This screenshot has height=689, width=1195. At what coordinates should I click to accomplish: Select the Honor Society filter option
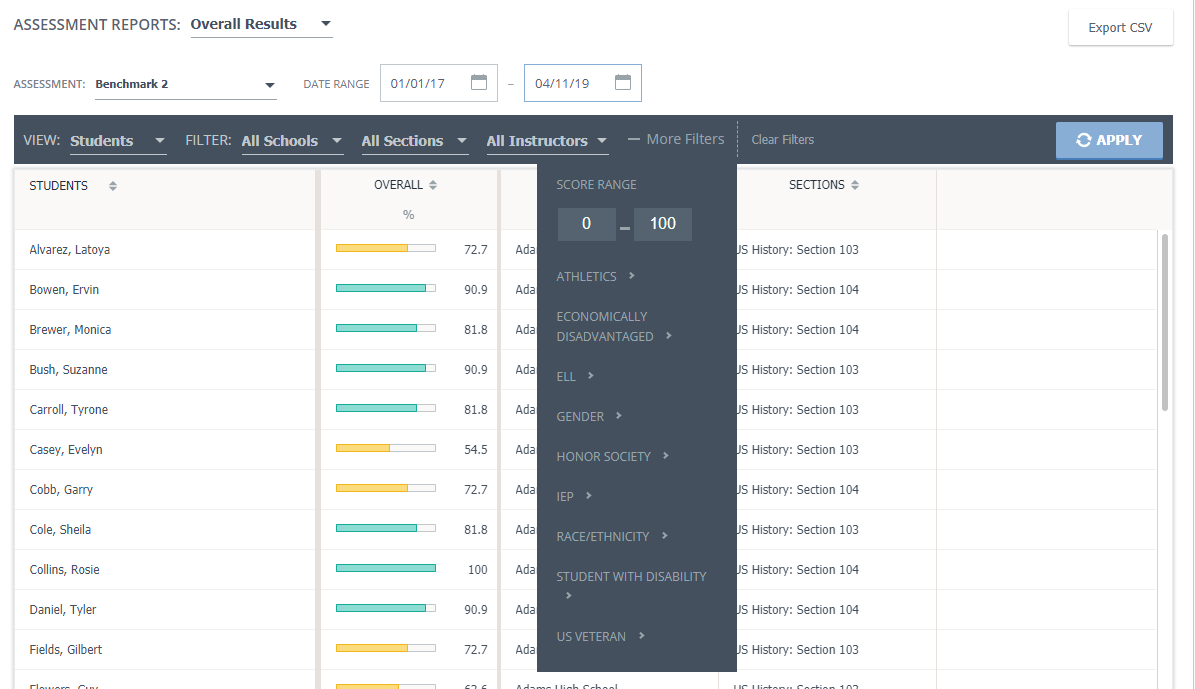point(603,457)
